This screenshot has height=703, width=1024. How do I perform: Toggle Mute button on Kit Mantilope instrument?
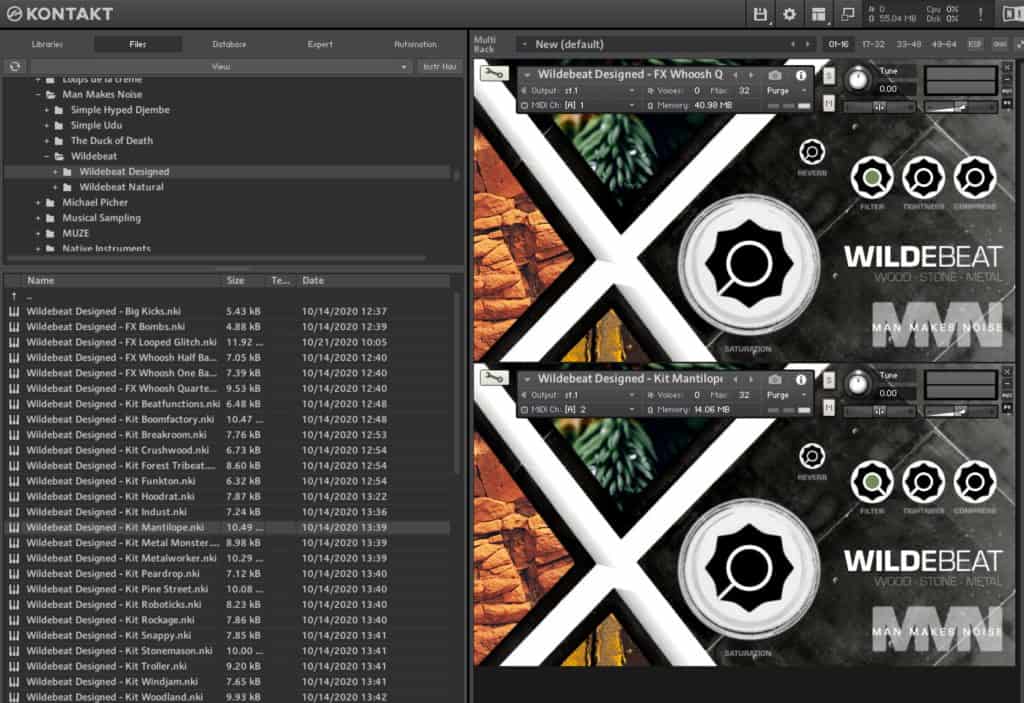click(829, 408)
